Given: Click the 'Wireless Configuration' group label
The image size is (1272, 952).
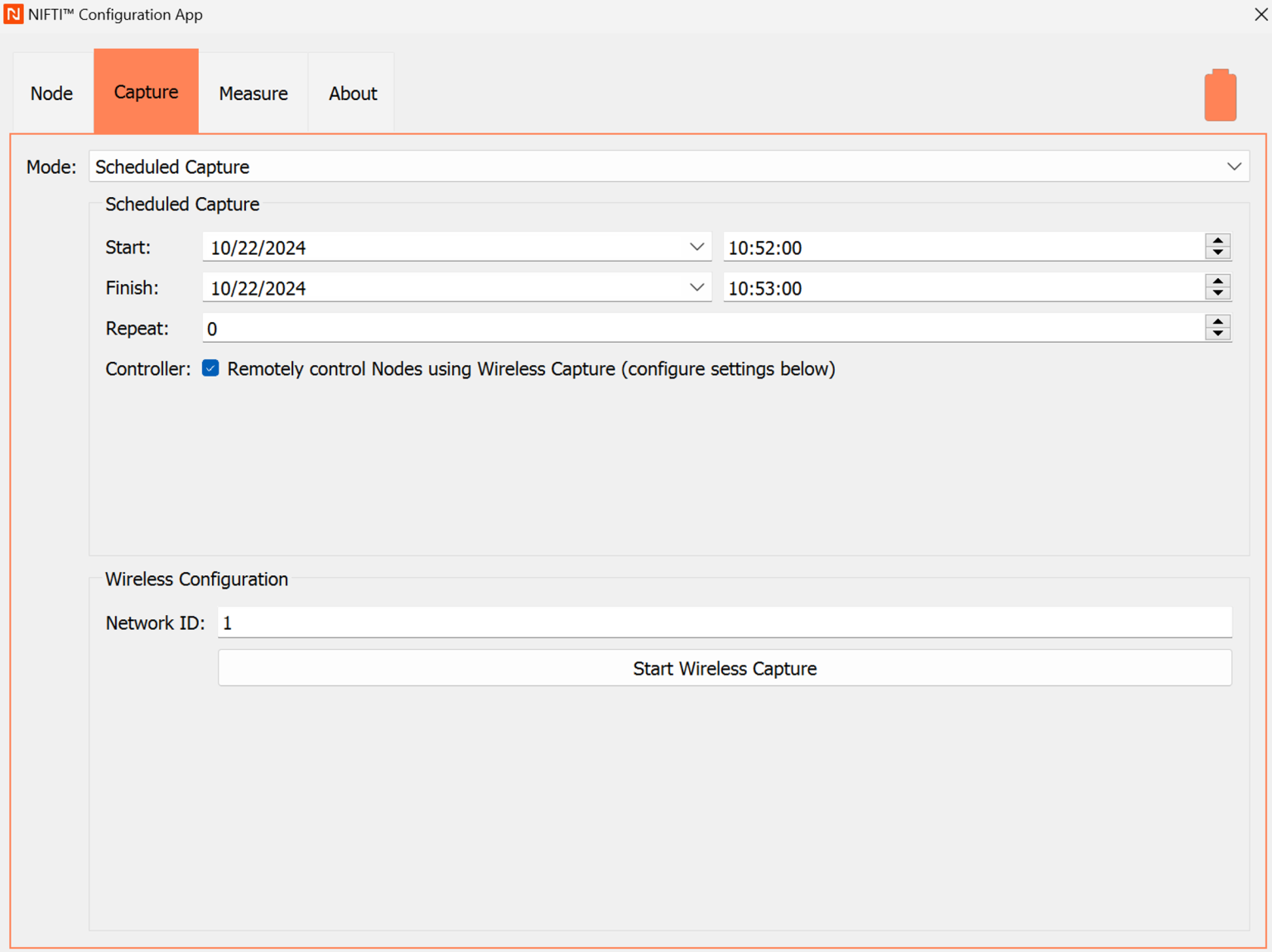Looking at the screenshot, I should pyautogui.click(x=196, y=579).
